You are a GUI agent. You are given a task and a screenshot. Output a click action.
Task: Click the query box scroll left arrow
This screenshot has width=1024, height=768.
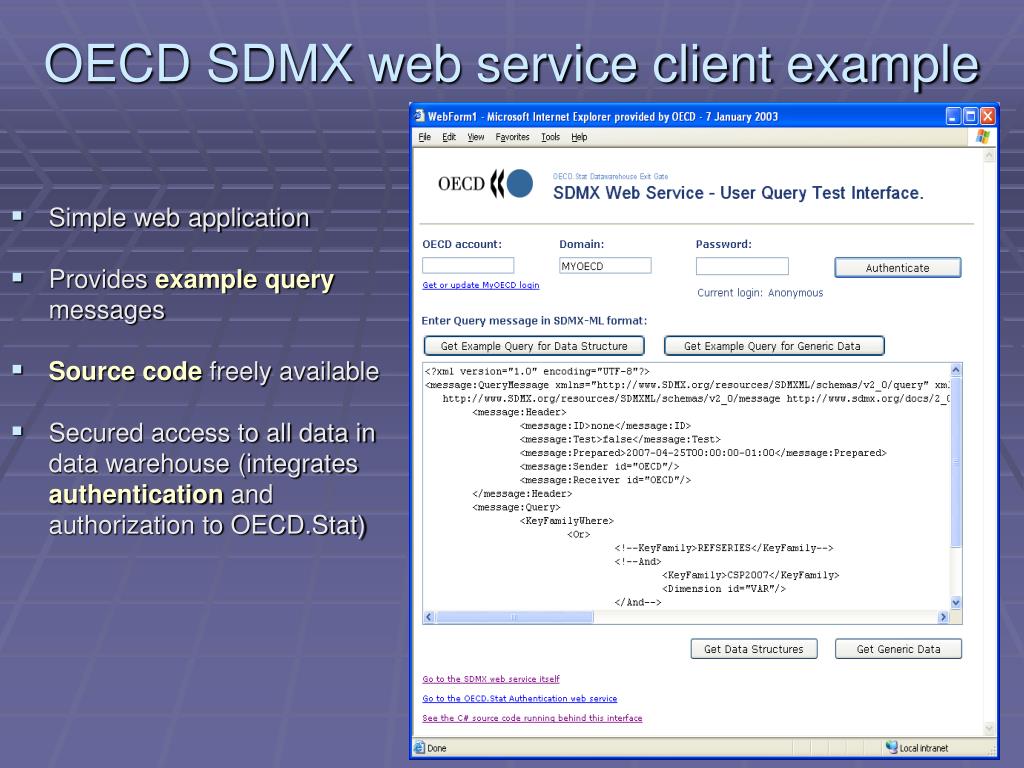coord(429,617)
